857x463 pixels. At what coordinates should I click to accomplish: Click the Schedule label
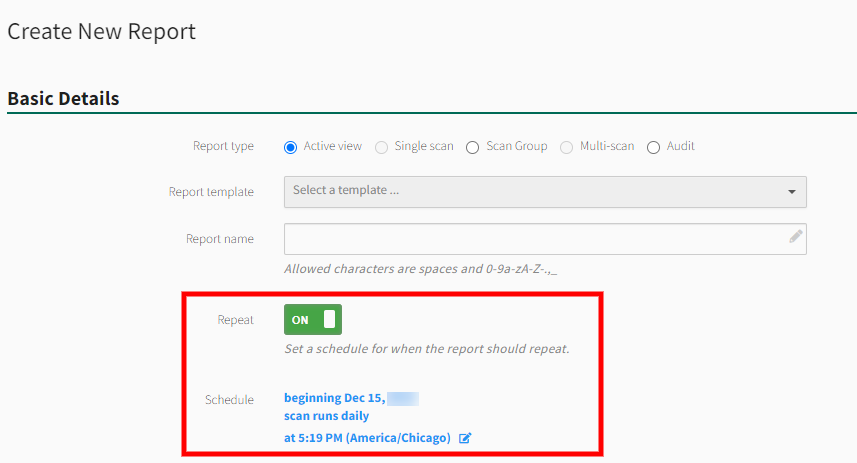[x=229, y=400]
